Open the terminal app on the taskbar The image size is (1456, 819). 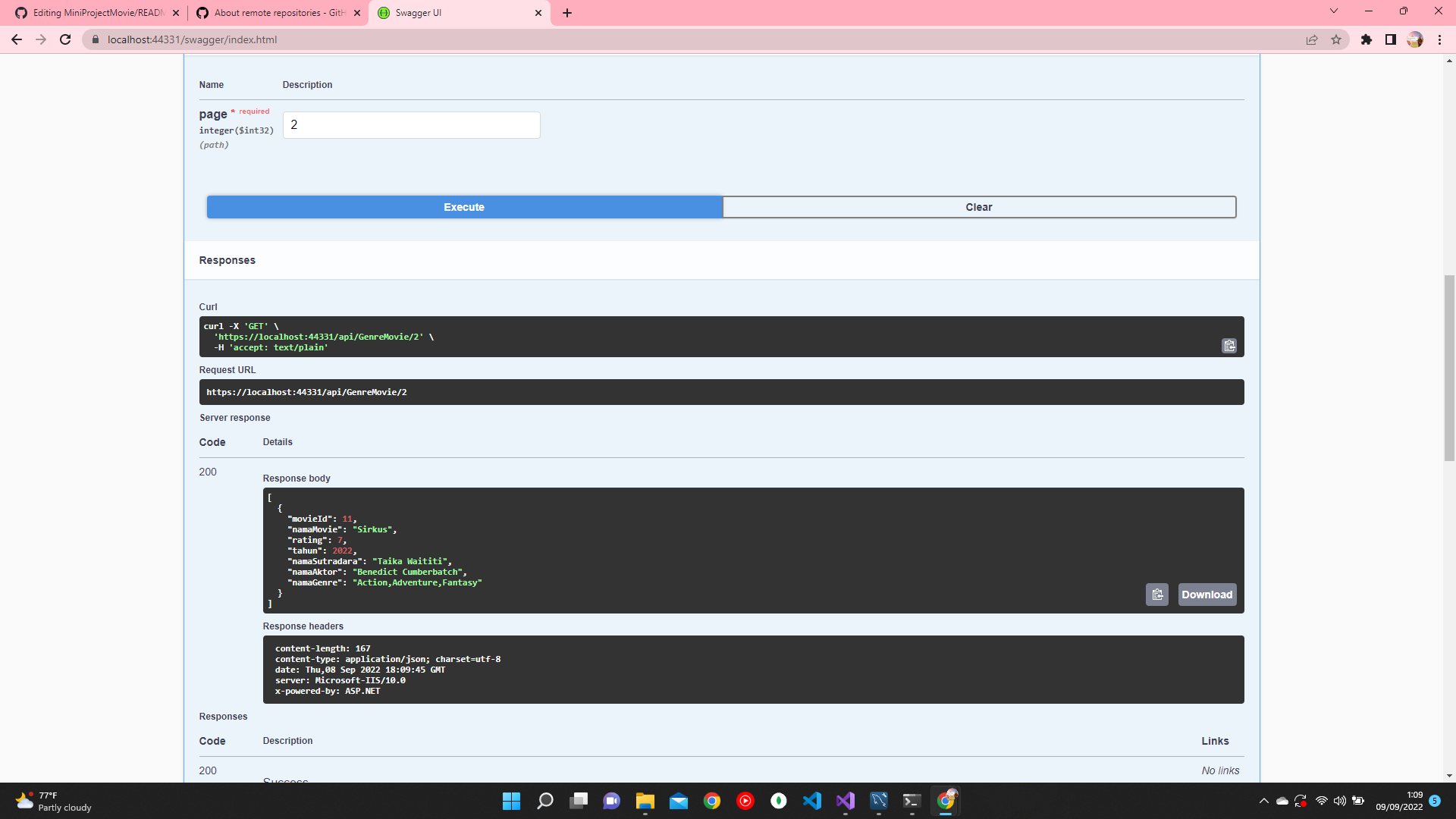[x=912, y=801]
